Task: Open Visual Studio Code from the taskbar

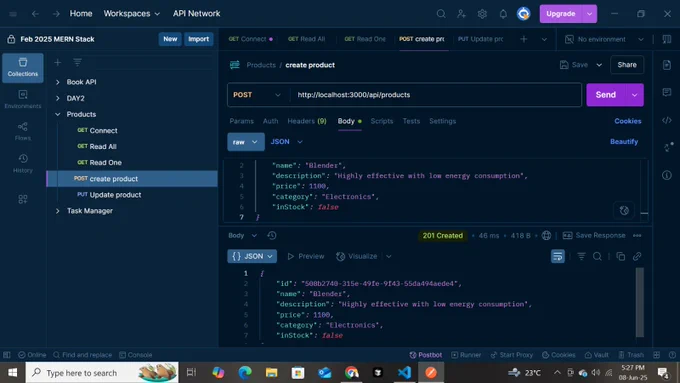Action: [x=404, y=373]
